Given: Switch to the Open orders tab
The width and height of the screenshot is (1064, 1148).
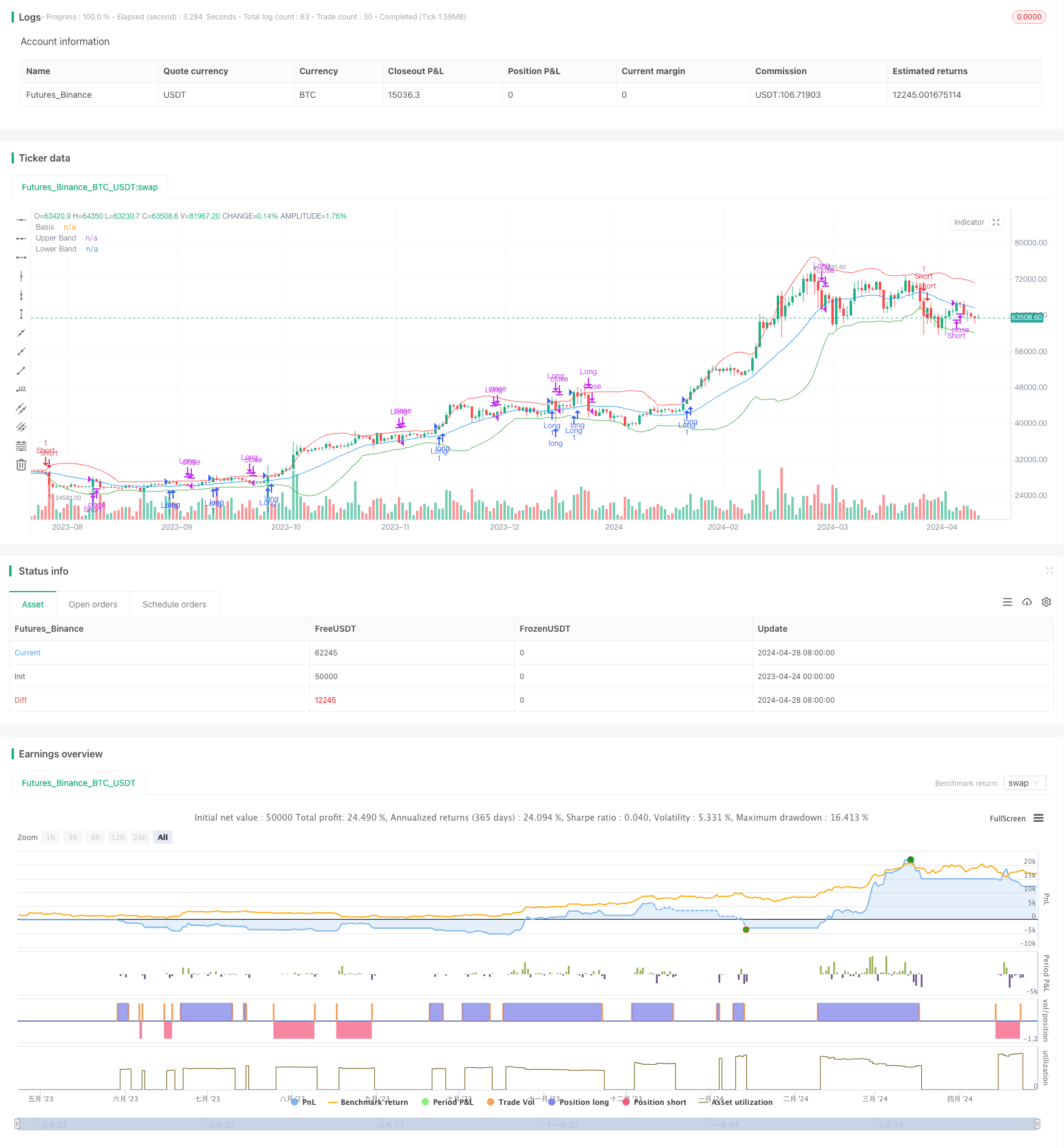Looking at the screenshot, I should (x=93, y=604).
